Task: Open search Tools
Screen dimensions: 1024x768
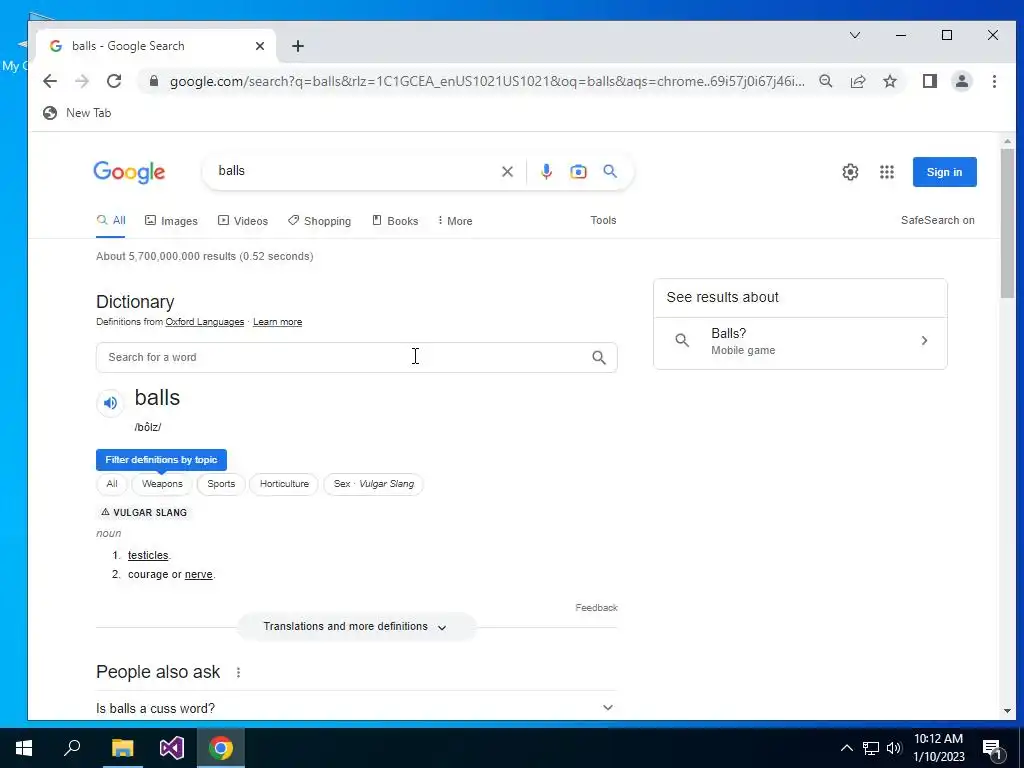Action: pos(603,220)
